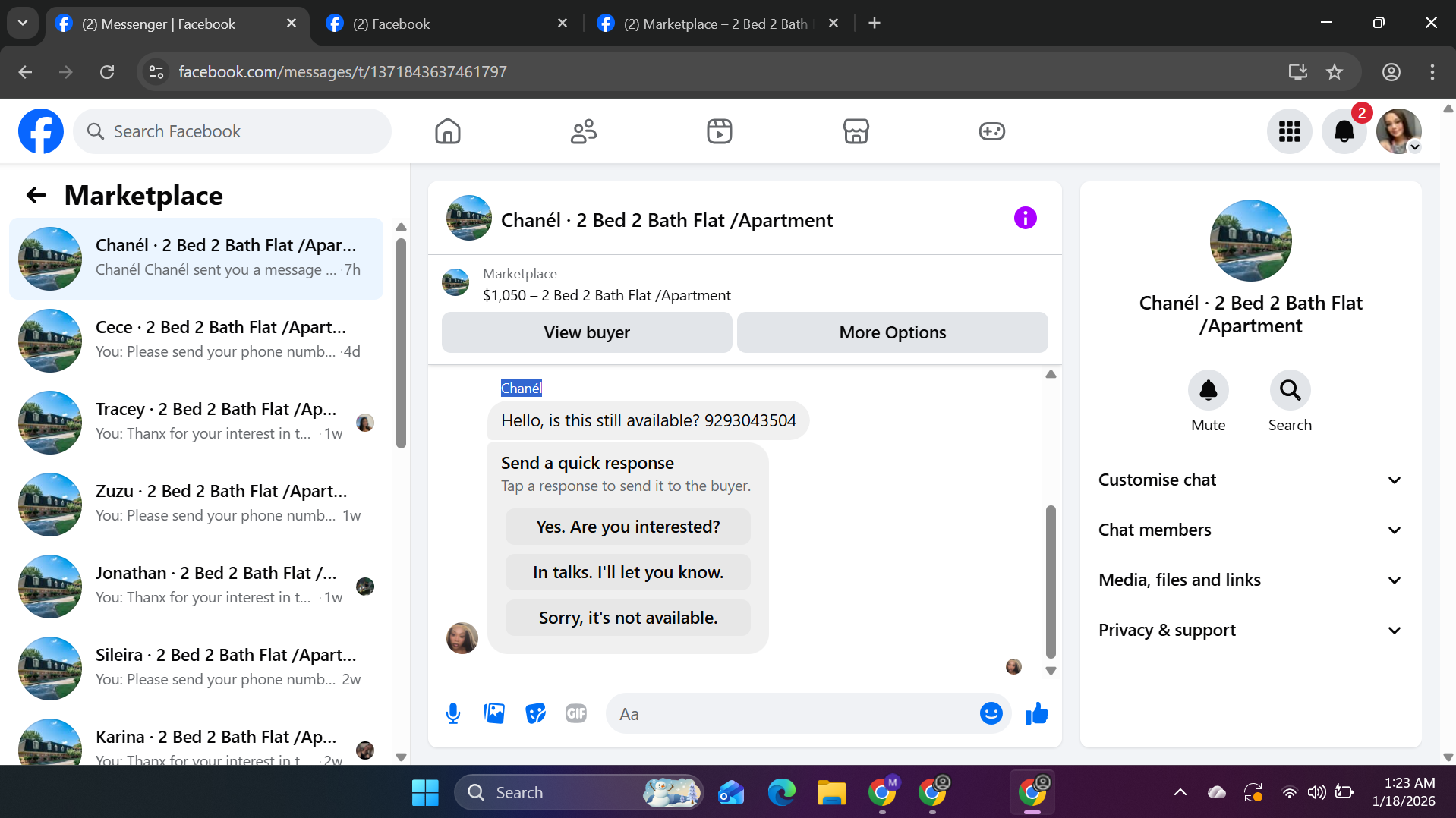Choose a GIF icon
This screenshot has width=1456, height=818.
coord(576,713)
